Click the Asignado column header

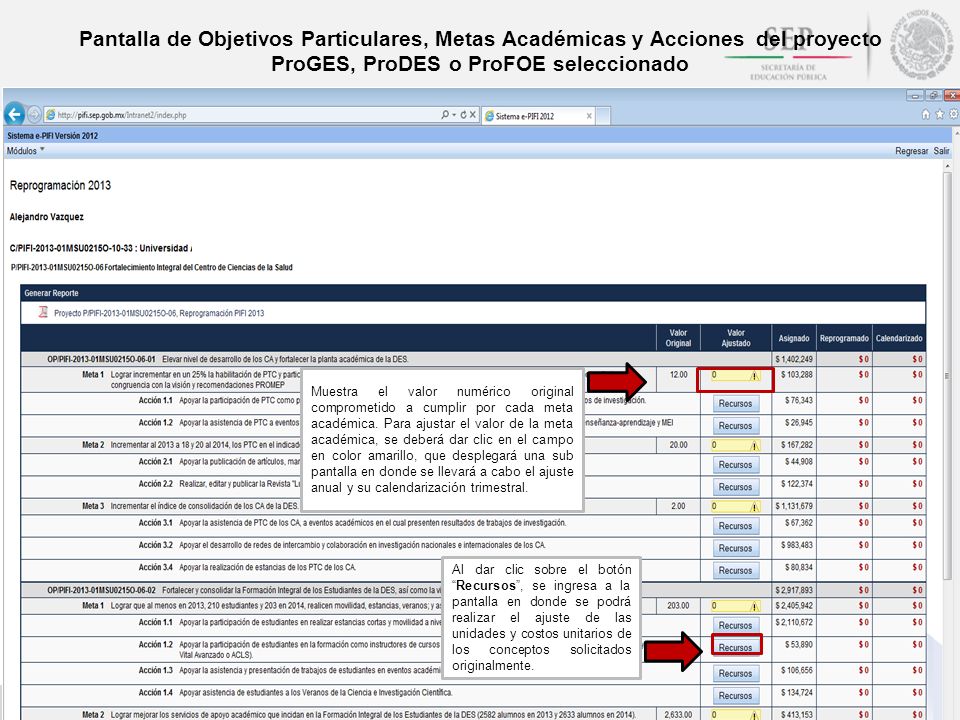click(x=793, y=338)
